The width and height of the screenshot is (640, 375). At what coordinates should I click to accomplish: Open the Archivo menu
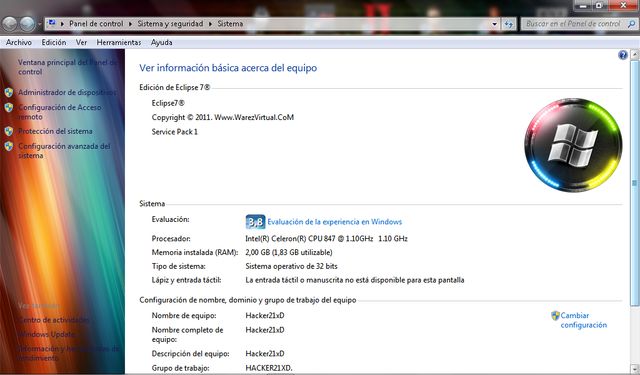[x=19, y=42]
